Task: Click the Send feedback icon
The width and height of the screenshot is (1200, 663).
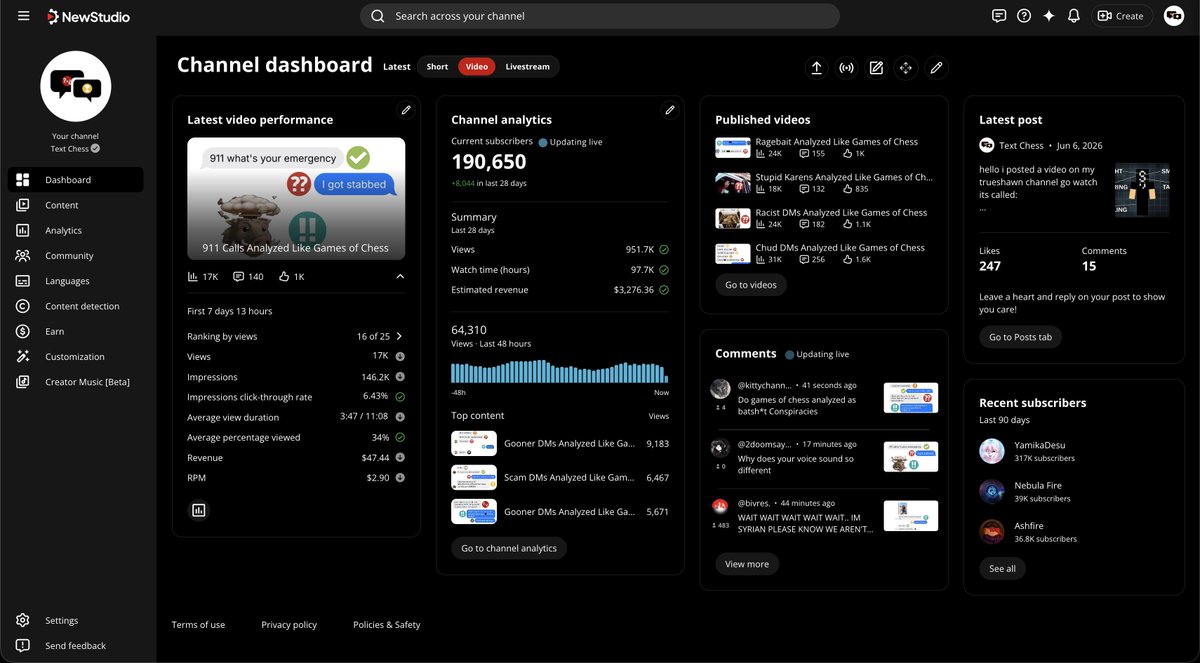Action: coord(23,645)
